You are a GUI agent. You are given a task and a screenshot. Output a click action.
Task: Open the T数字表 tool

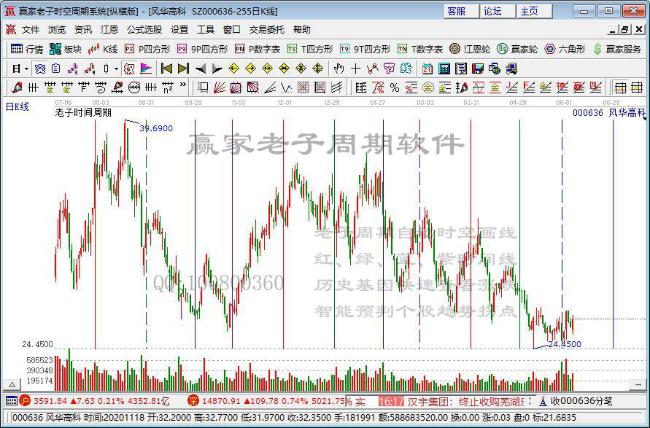coord(420,49)
